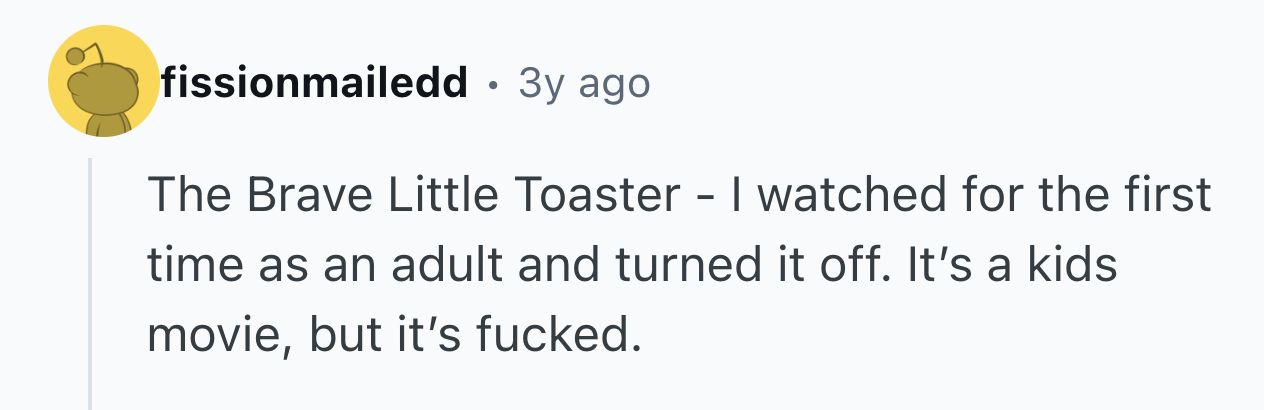Collapse the thread using the vertical line

90,284
